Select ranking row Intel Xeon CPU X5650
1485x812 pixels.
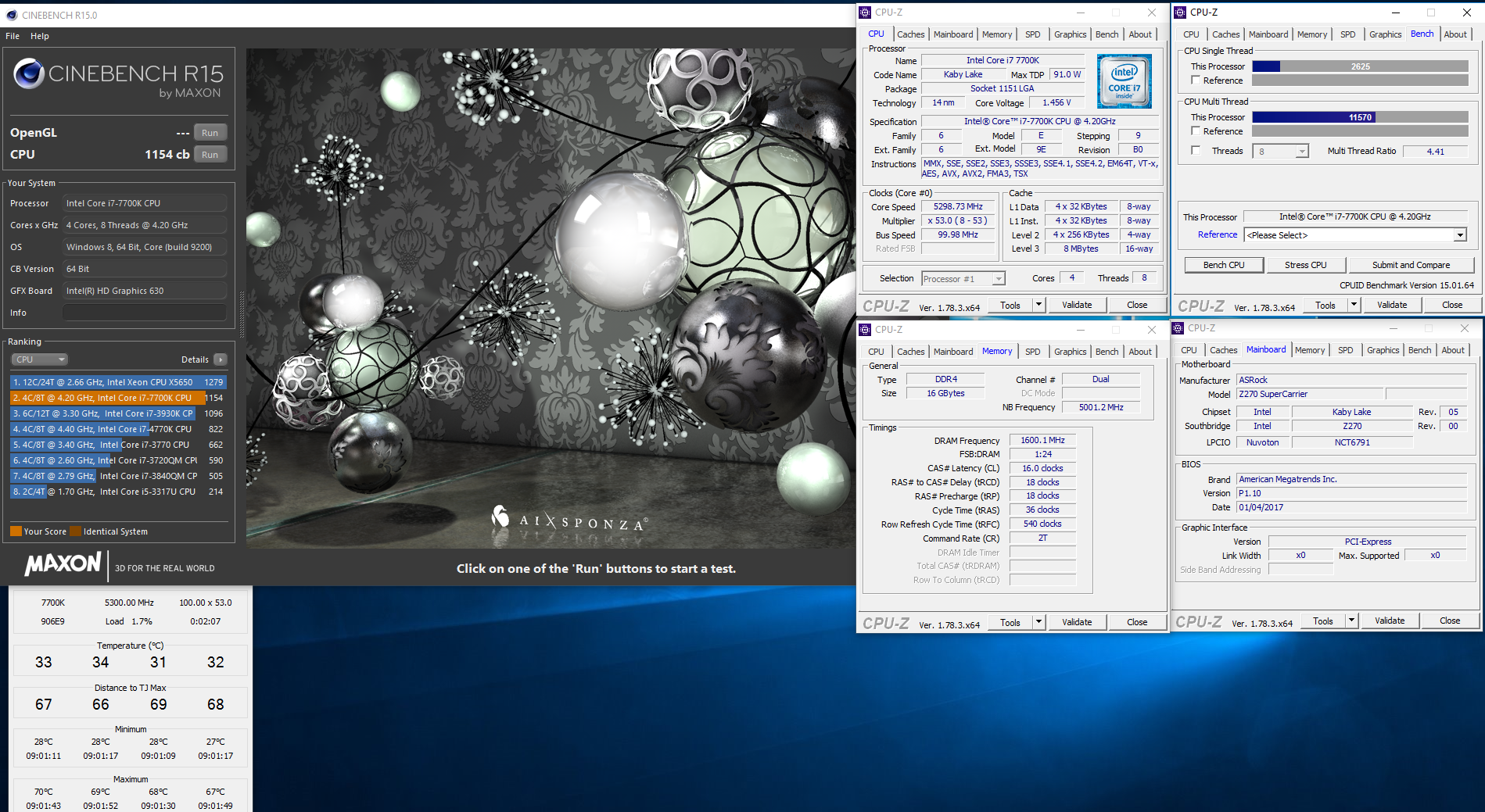pyautogui.click(x=118, y=382)
